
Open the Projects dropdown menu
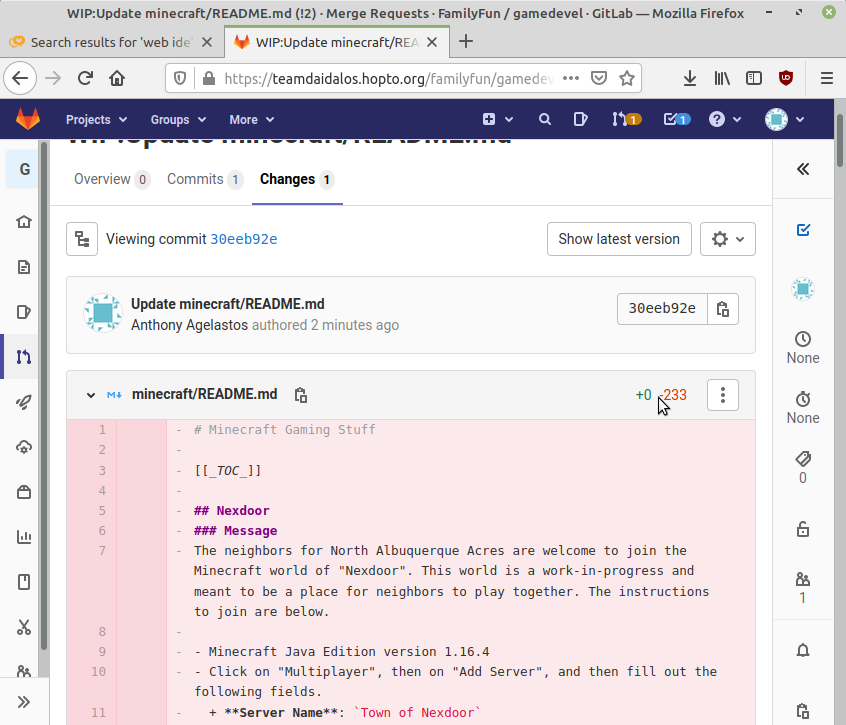(96, 120)
